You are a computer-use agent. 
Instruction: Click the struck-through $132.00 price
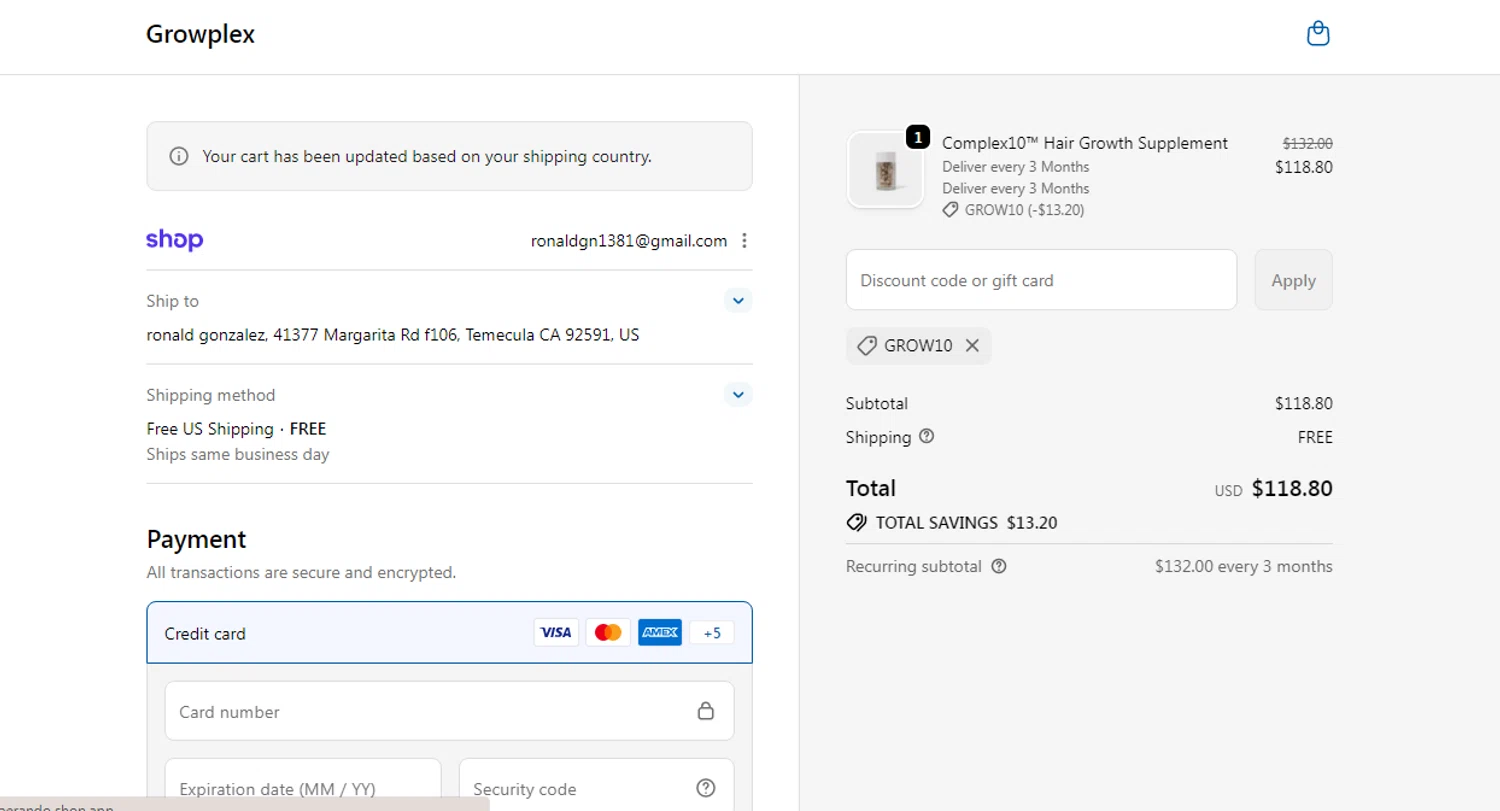(1308, 143)
